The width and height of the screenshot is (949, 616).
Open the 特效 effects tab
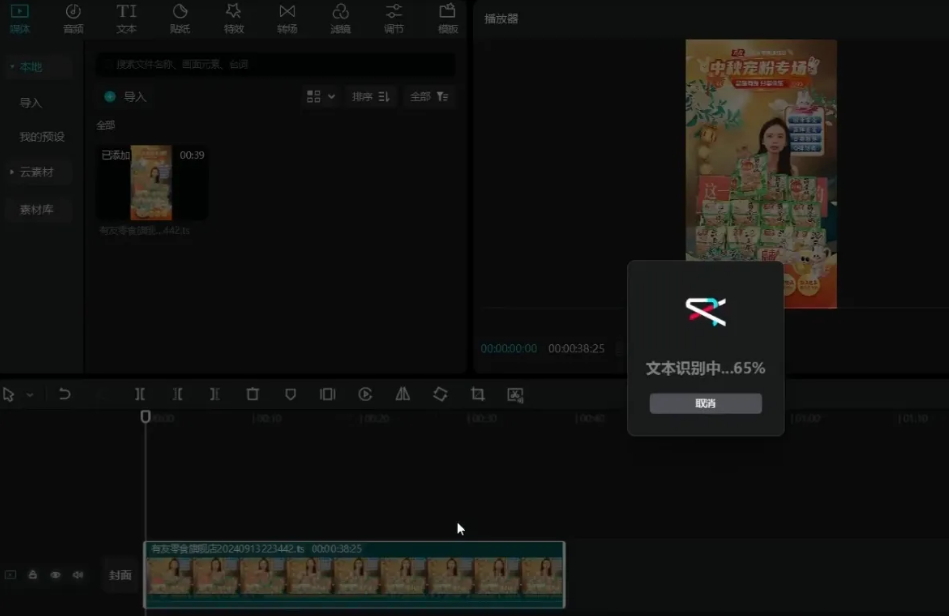tap(234, 19)
